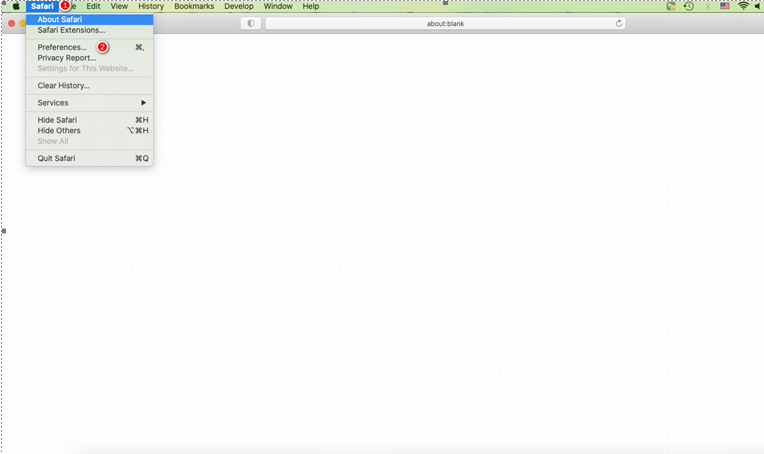Open the History menu

[x=151, y=6]
